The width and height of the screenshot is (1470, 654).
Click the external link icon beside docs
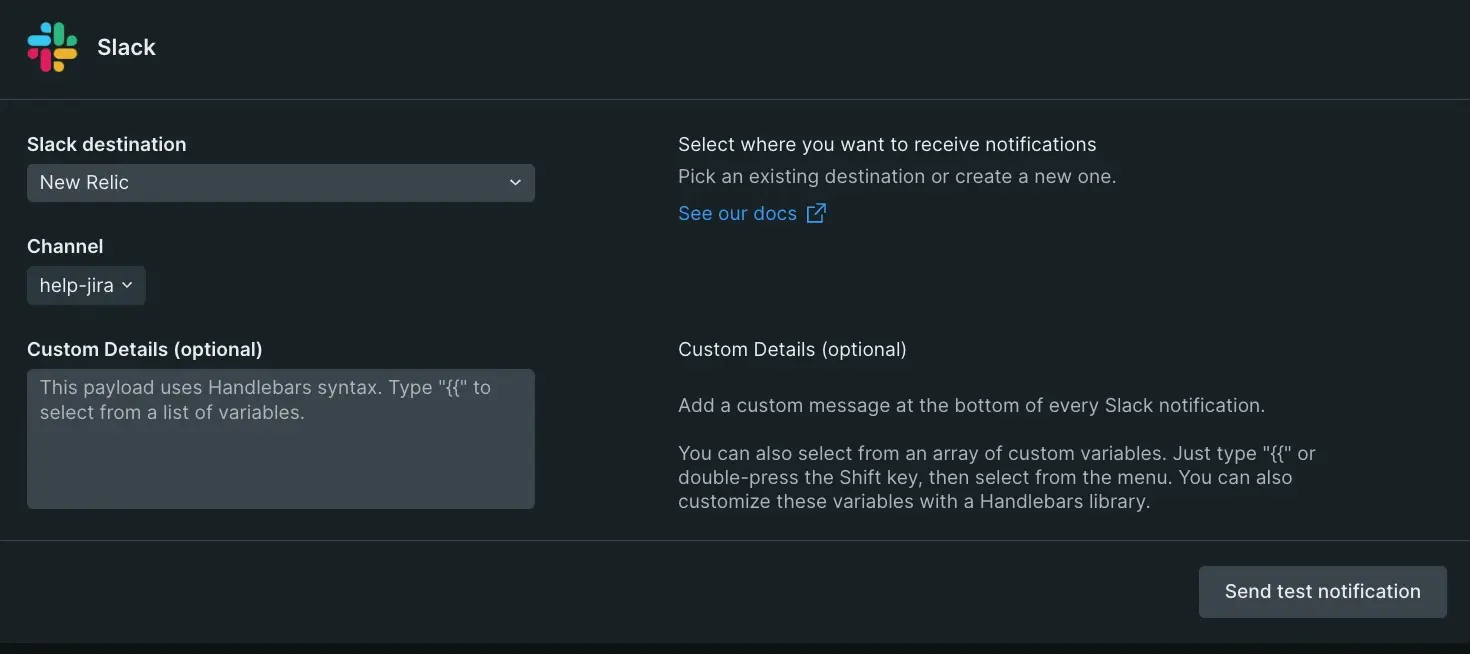[816, 213]
